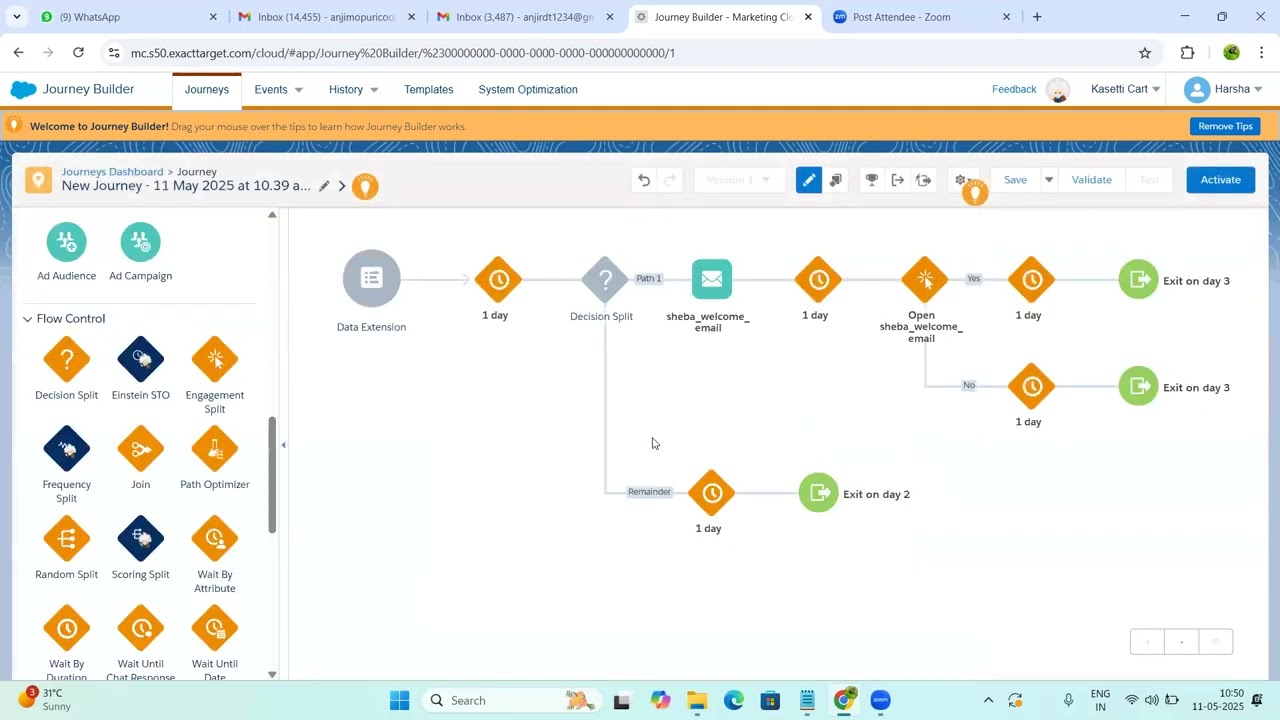
Task: Click the copy journey icon
Action: 836,180
